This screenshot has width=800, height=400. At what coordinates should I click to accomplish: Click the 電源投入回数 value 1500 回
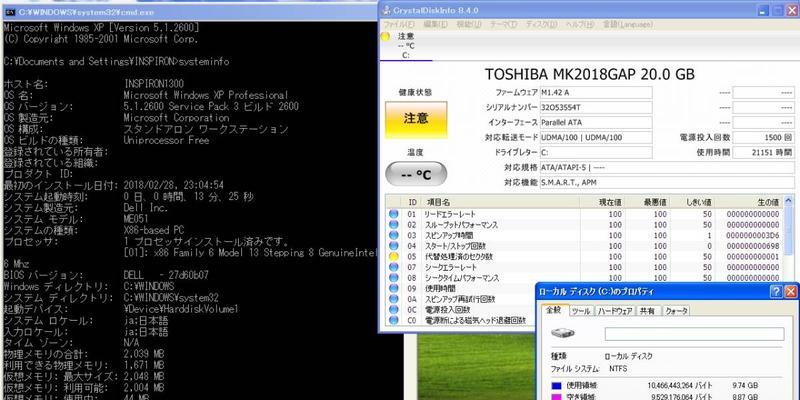(x=763, y=138)
